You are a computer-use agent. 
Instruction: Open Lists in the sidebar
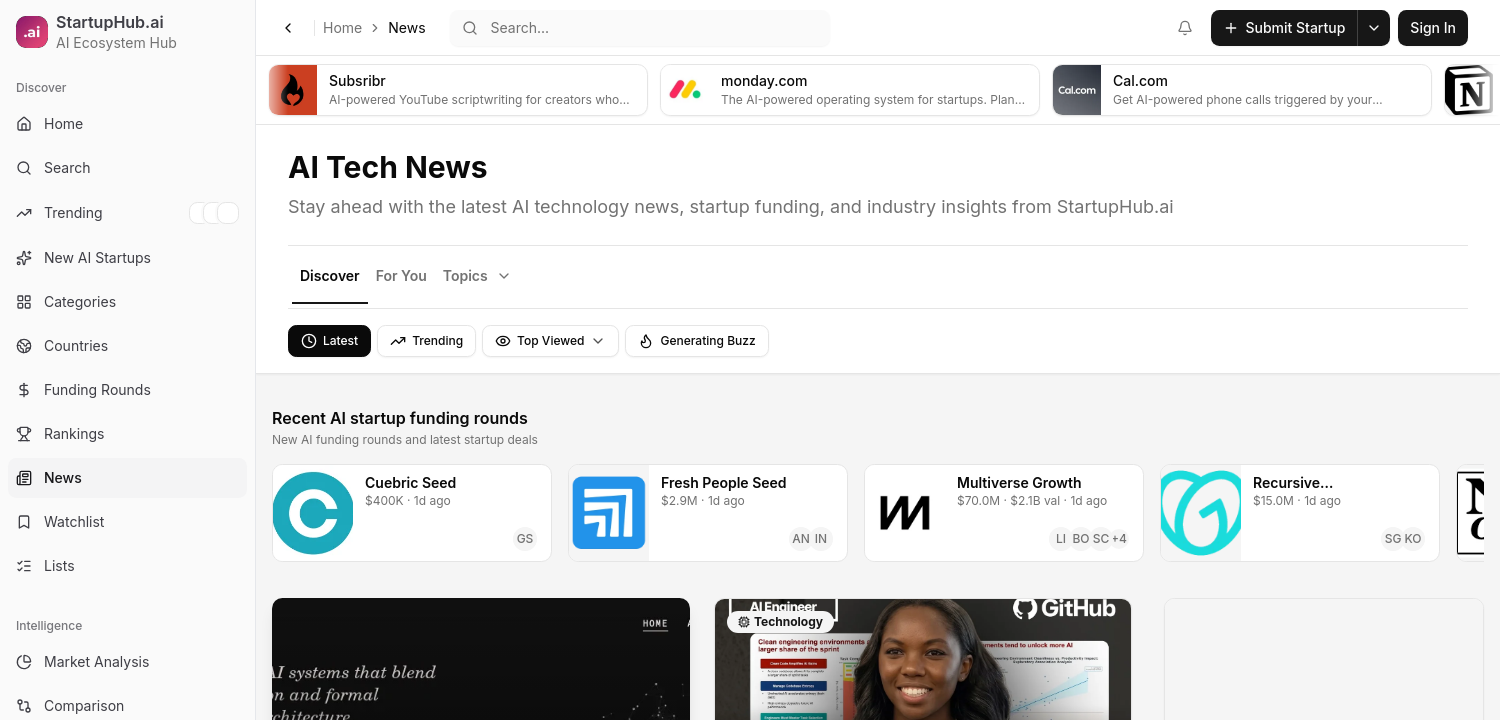127,566
